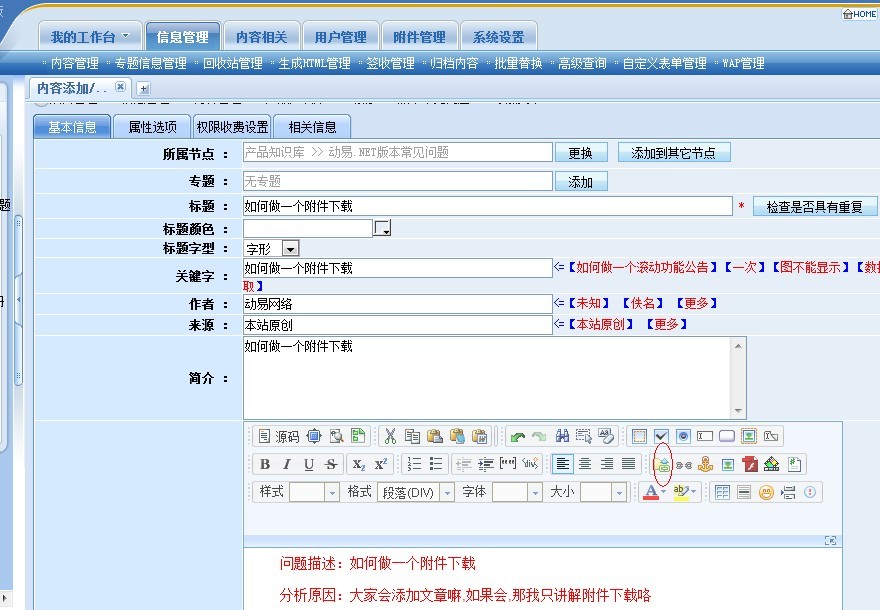Open Find with the binoculars icon
The height and width of the screenshot is (610, 880).
pos(562,436)
